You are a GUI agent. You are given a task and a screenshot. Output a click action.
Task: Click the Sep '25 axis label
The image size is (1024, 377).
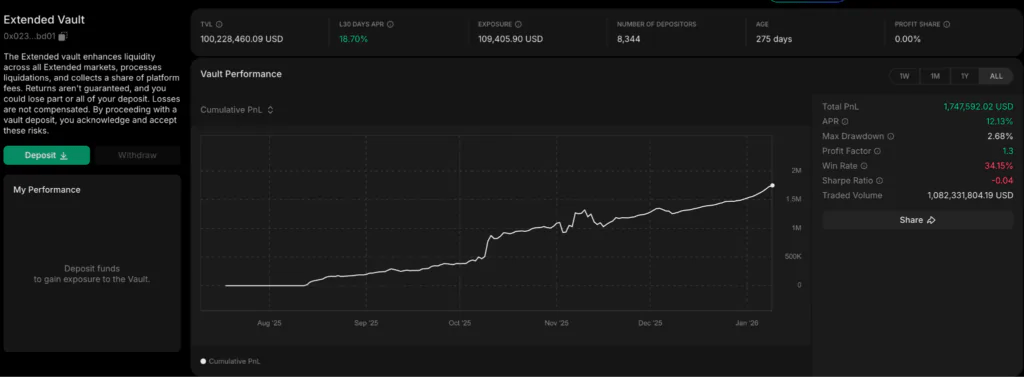coord(366,323)
